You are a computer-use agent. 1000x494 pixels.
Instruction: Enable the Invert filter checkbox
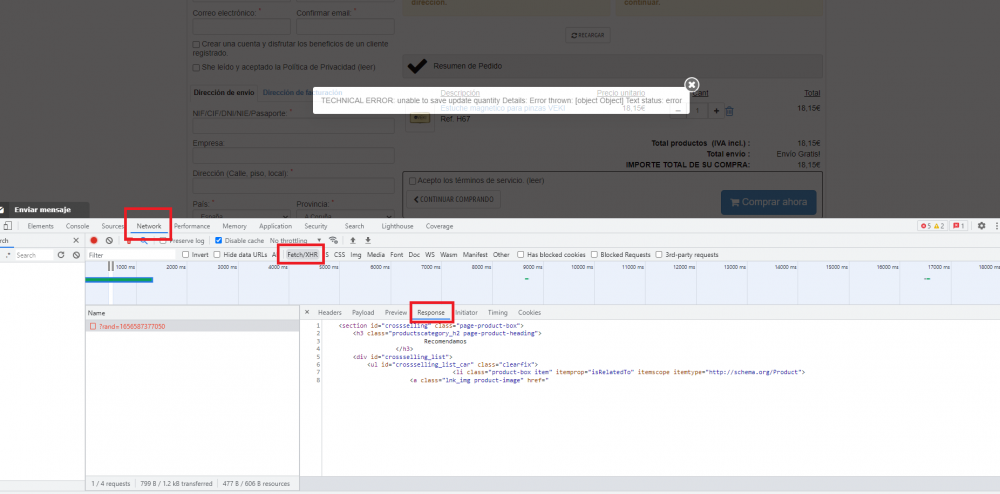pyautogui.click(x=186, y=255)
